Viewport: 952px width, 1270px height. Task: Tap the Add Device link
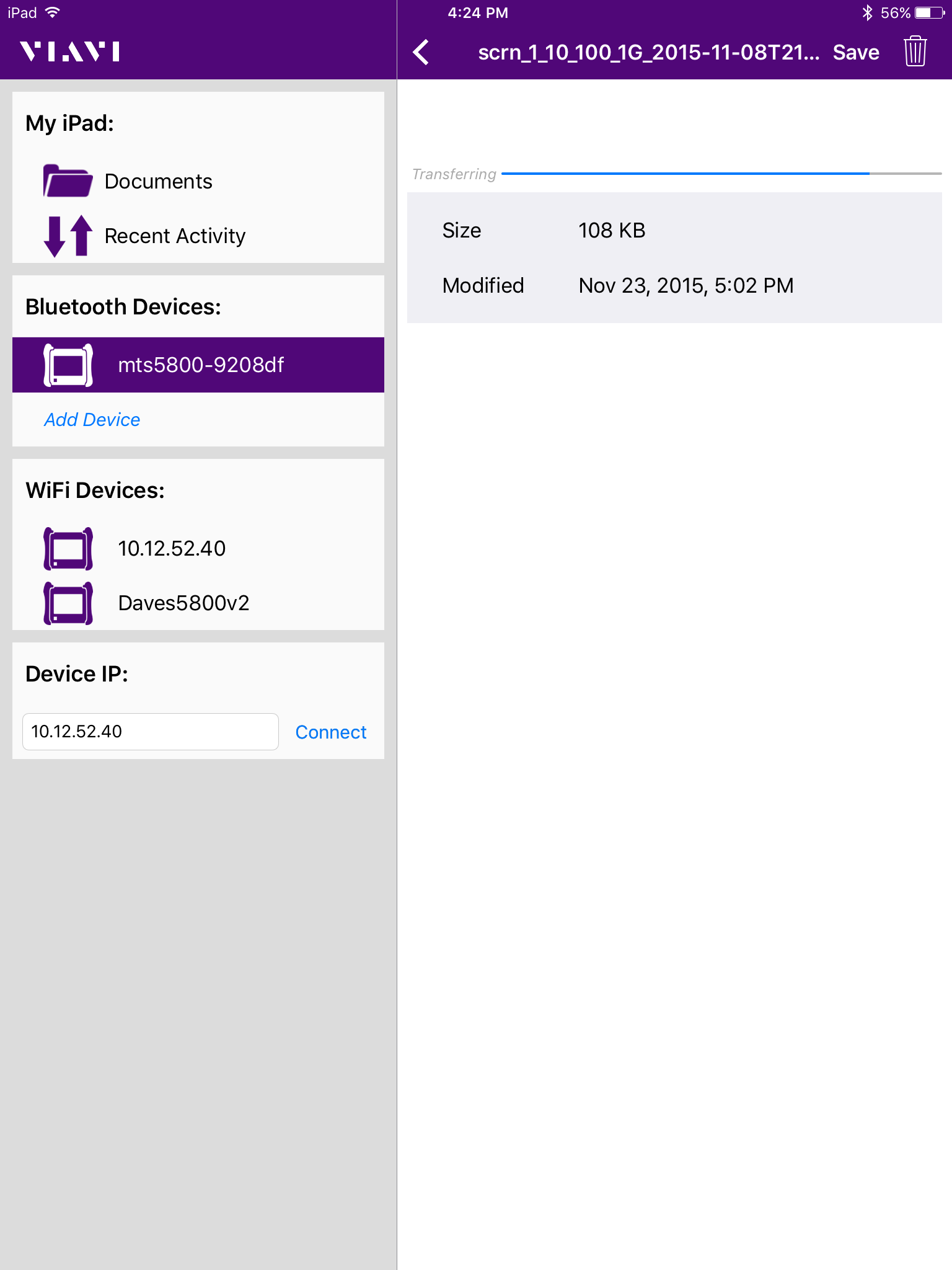92,420
